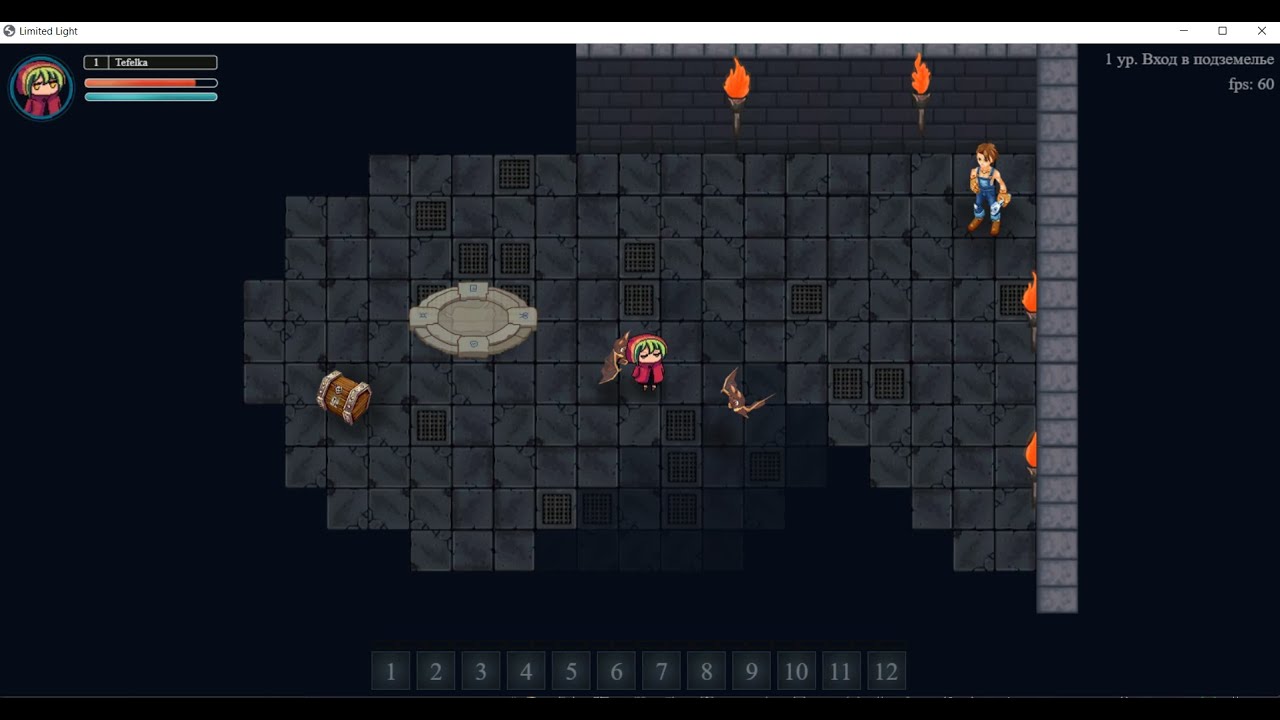
Task: Click the round stone teleport platform
Action: (x=473, y=319)
